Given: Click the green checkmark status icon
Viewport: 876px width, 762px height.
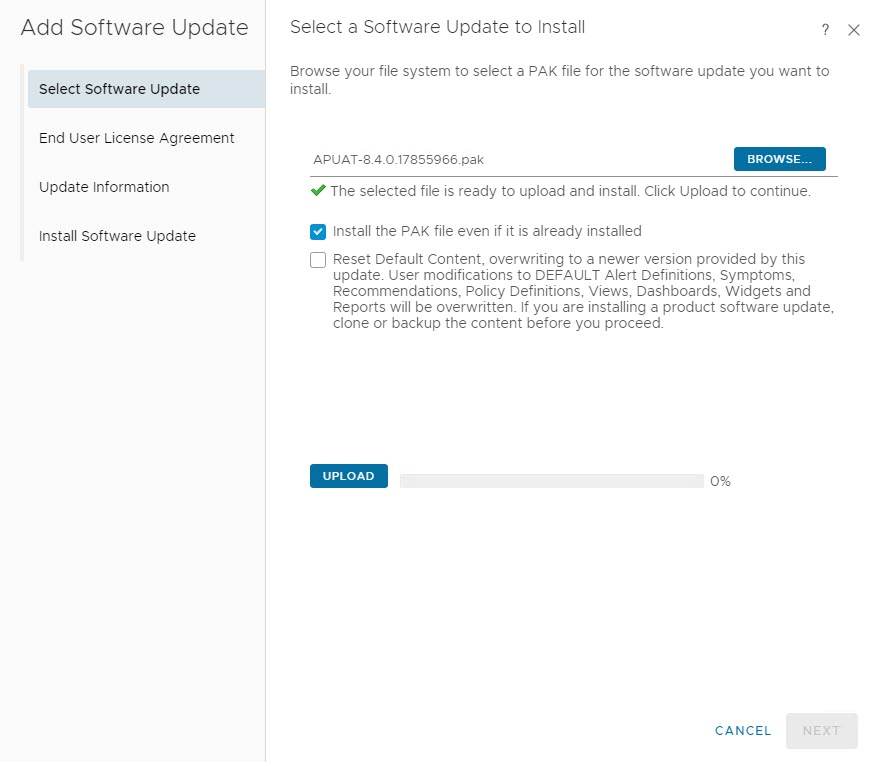Looking at the screenshot, I should pyautogui.click(x=318, y=190).
